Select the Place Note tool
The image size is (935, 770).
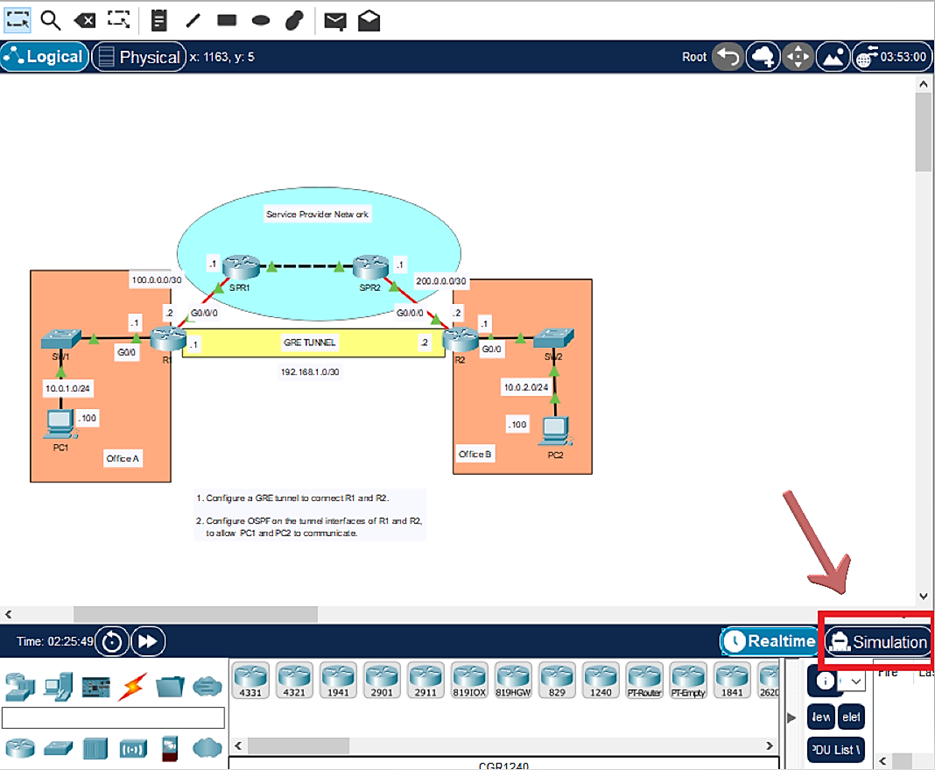click(x=158, y=19)
